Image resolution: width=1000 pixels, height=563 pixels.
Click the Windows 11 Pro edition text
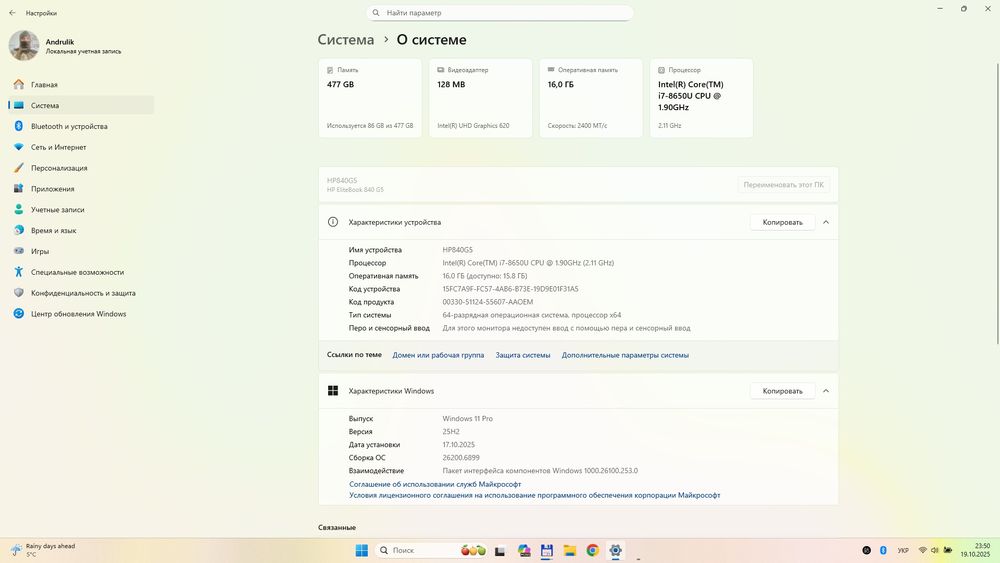[467, 419]
